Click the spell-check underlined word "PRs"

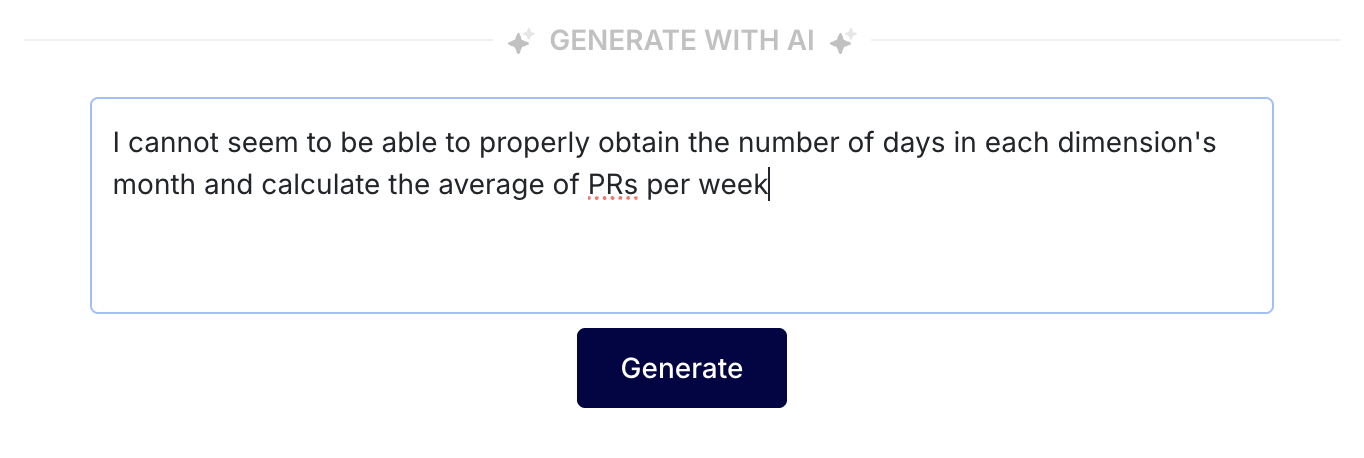(612, 185)
